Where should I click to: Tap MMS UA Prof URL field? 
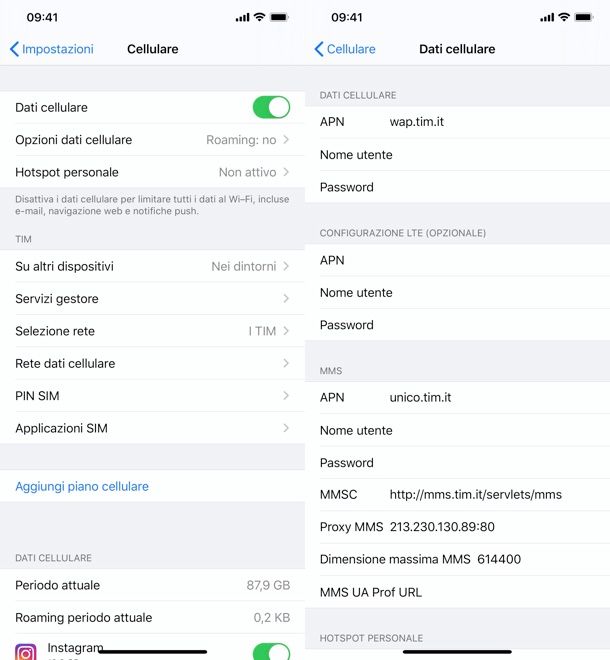tap(457, 592)
